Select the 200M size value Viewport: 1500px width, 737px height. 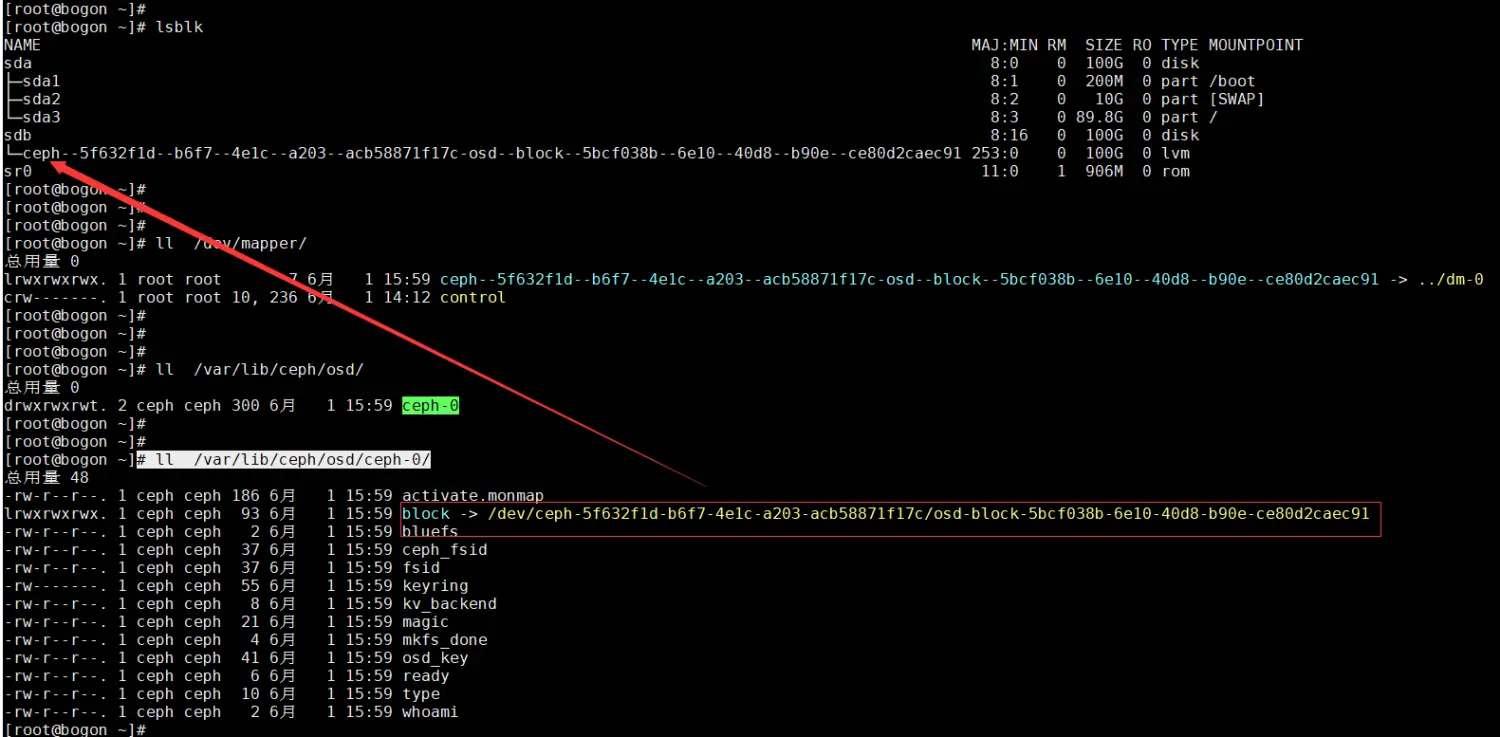click(1104, 81)
